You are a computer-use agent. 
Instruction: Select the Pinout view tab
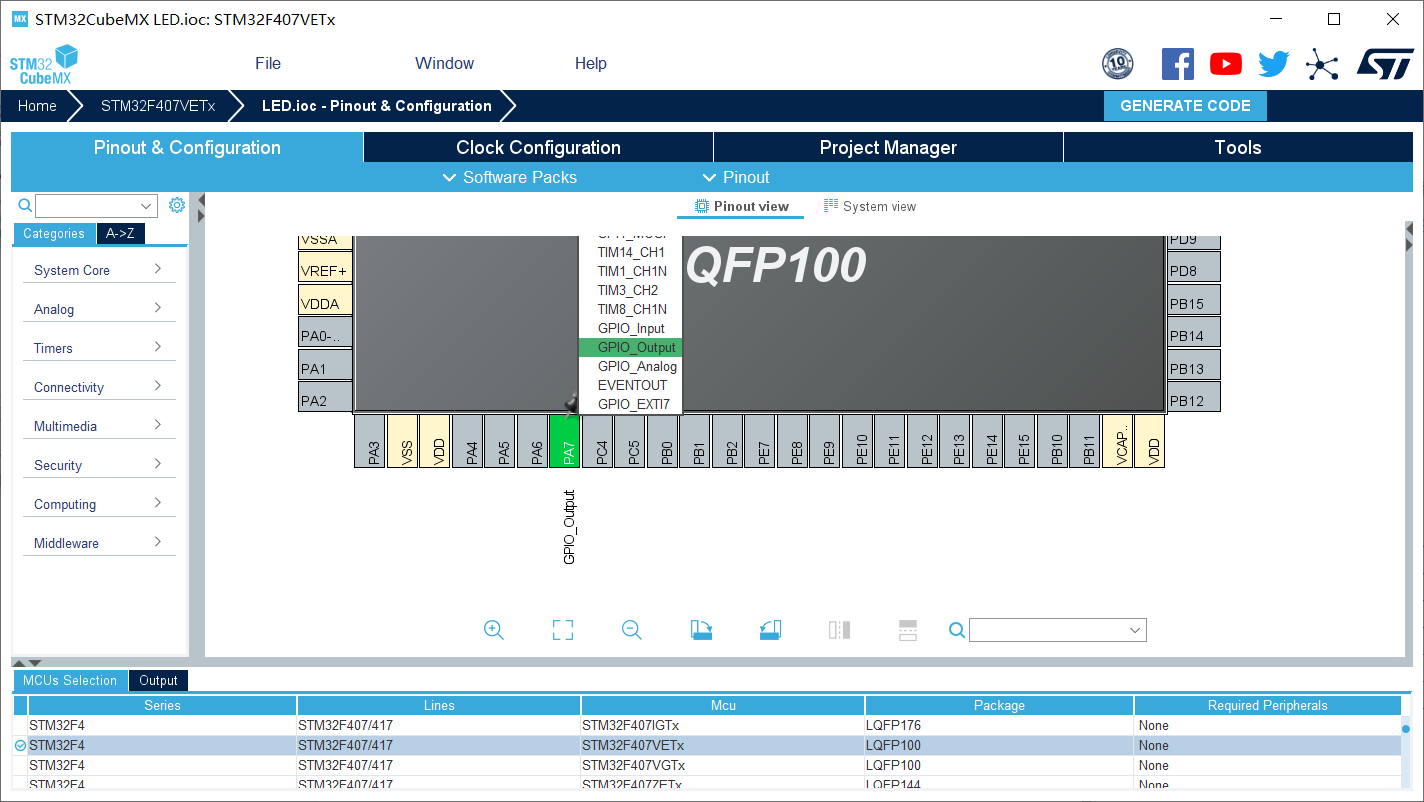click(741, 206)
